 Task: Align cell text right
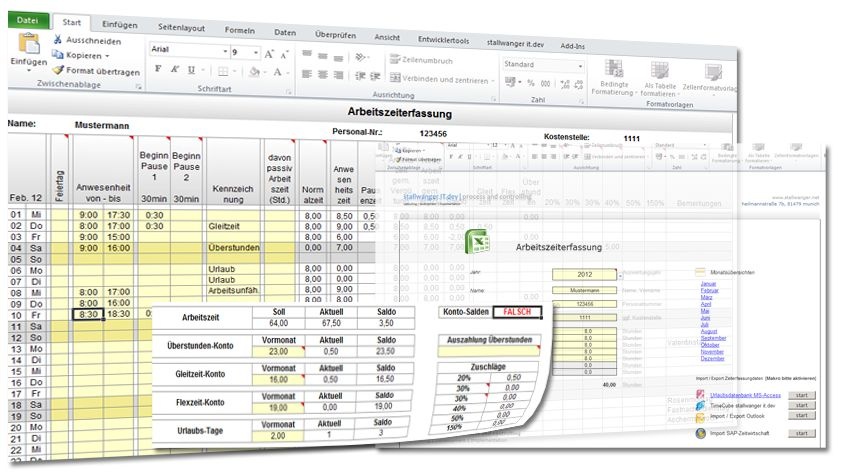339,75
